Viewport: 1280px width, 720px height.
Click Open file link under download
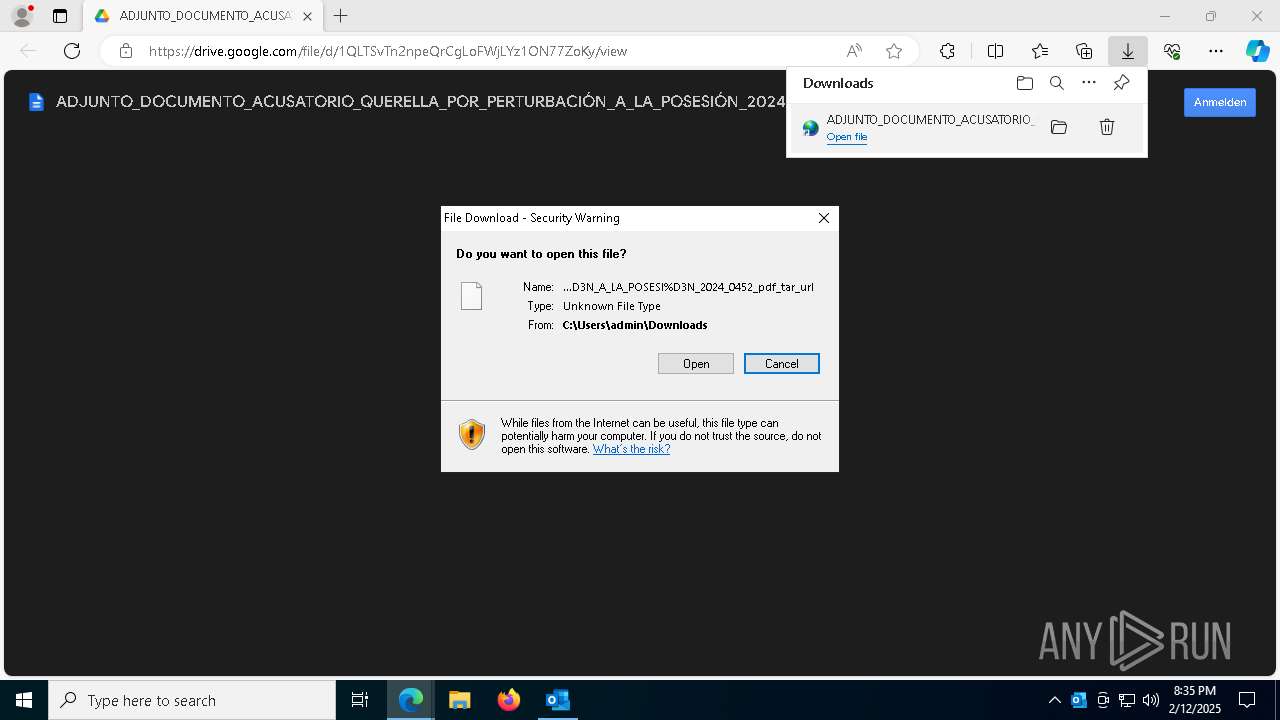coord(847,137)
